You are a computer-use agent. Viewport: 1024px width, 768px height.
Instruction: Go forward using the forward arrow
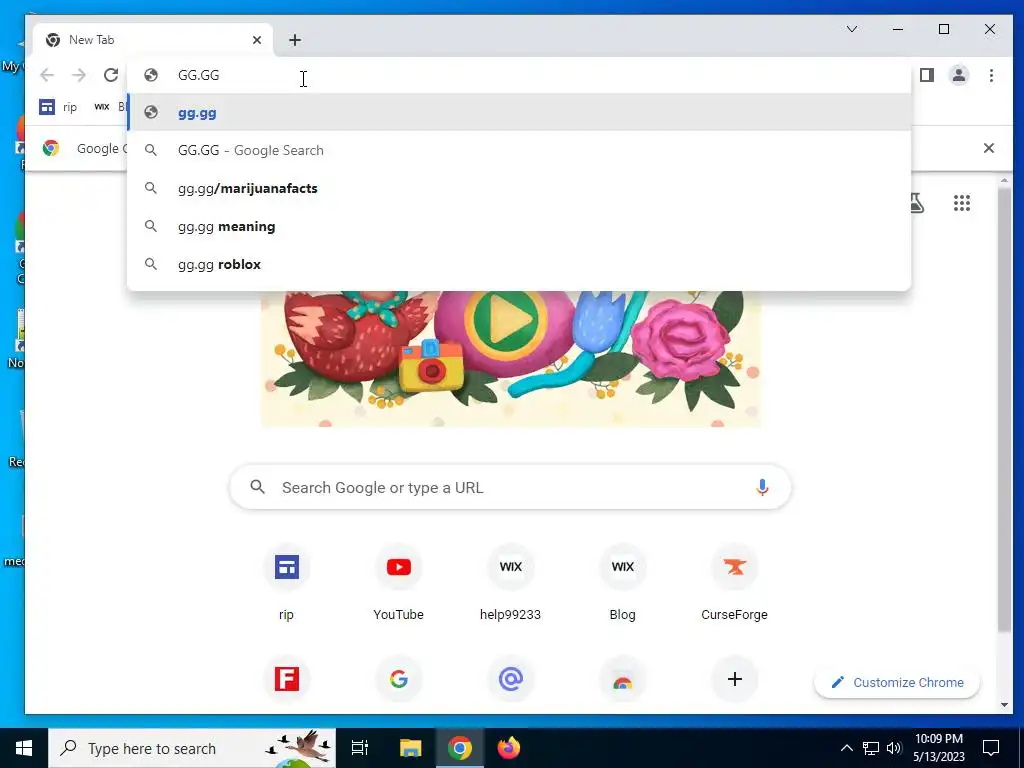pos(79,75)
